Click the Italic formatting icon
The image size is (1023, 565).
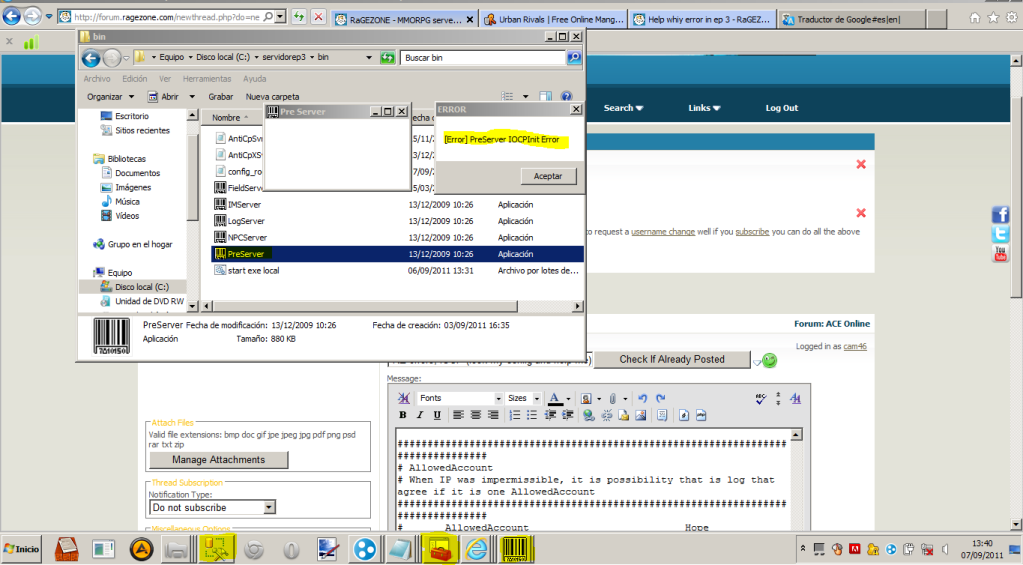click(x=419, y=415)
